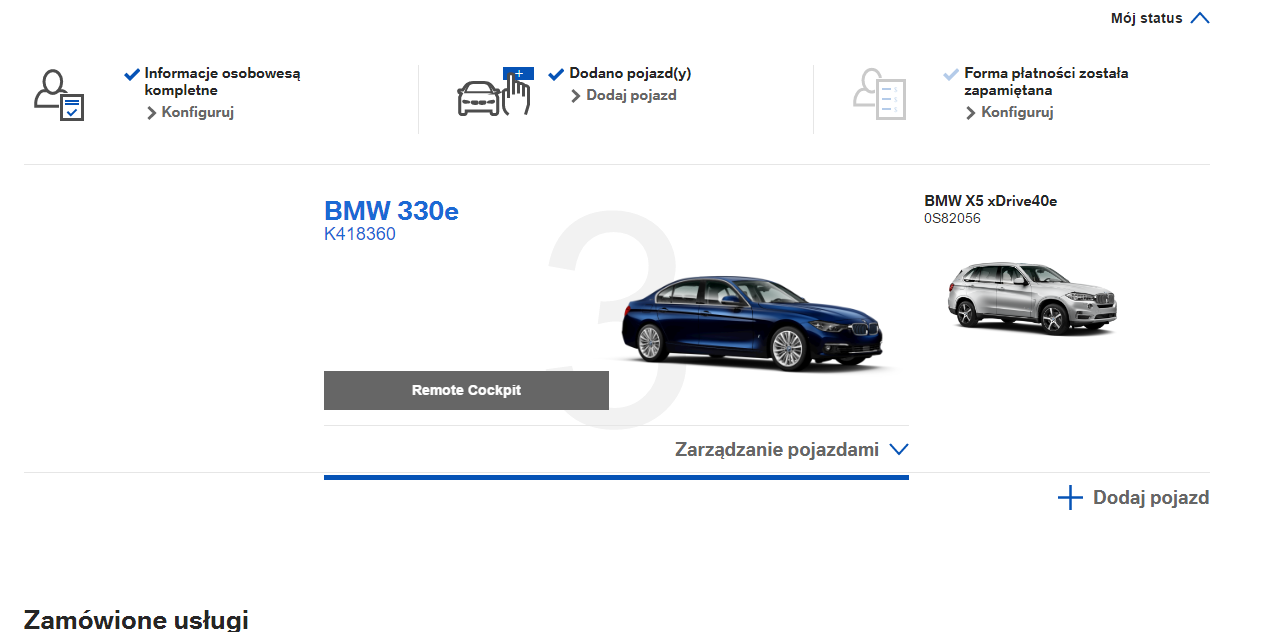Click the add vehicle car-and-hand icon
Screen dimensions: 1288x632
click(x=495, y=92)
